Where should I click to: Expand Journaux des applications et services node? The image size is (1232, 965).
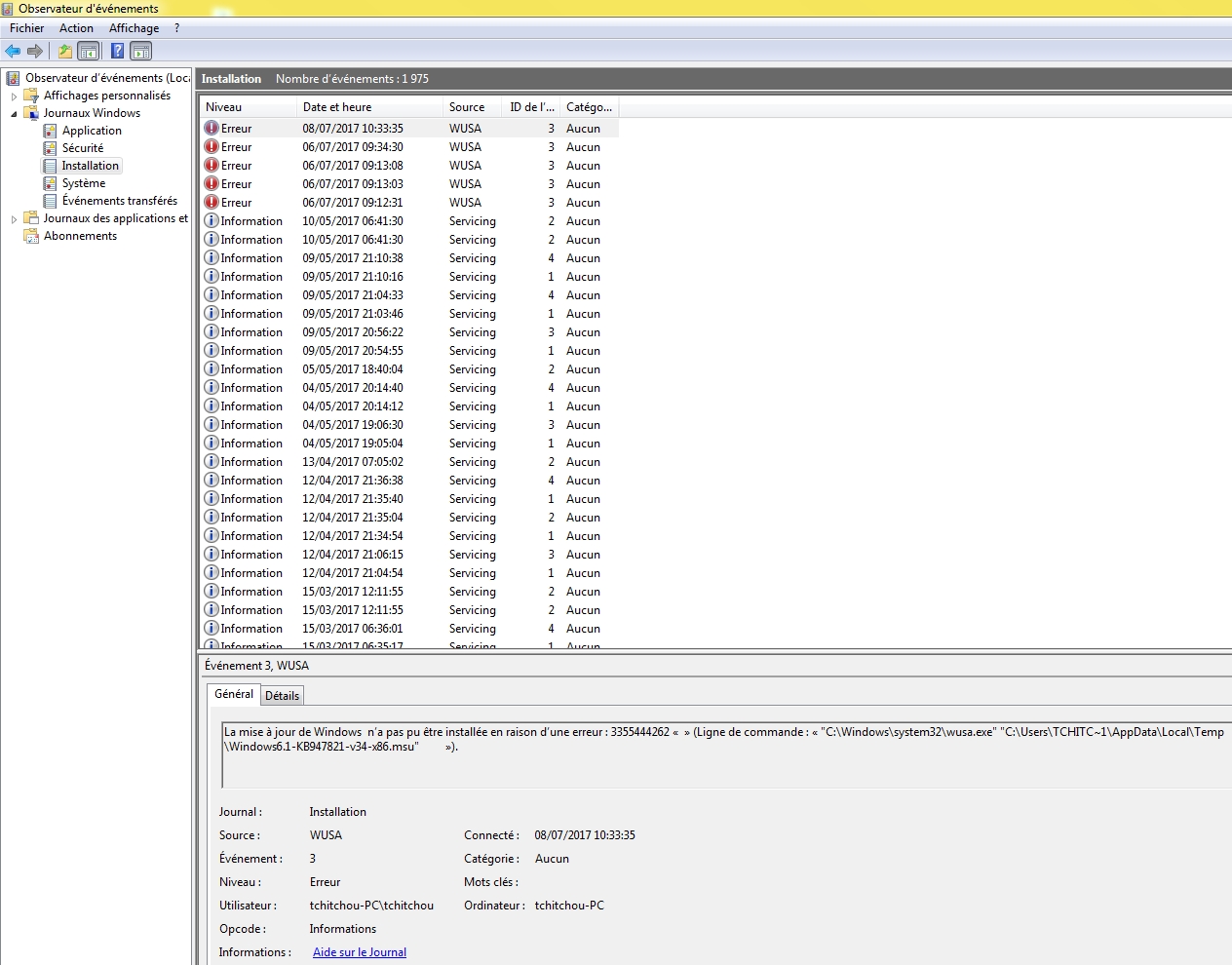(14, 219)
